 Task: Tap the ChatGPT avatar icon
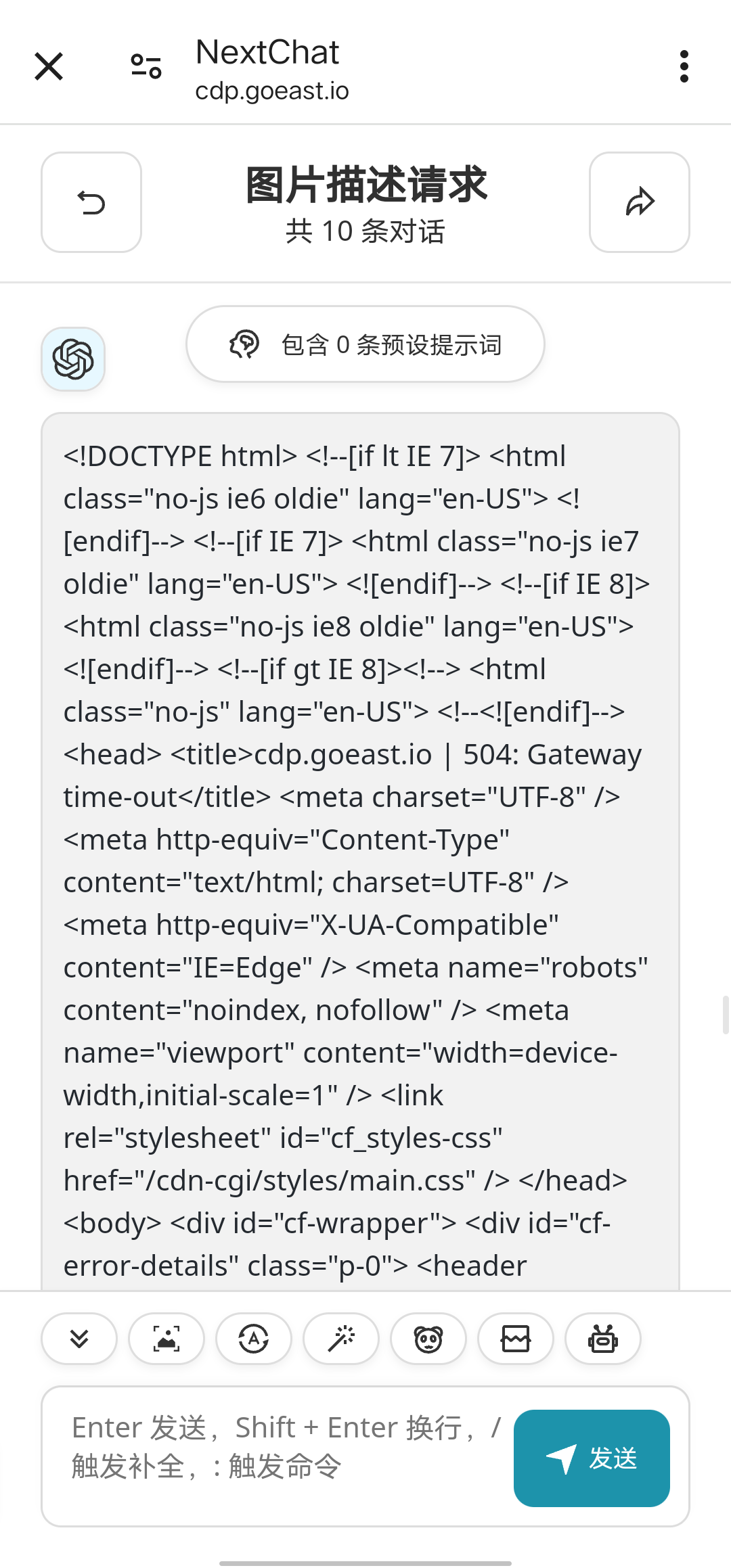[73, 359]
